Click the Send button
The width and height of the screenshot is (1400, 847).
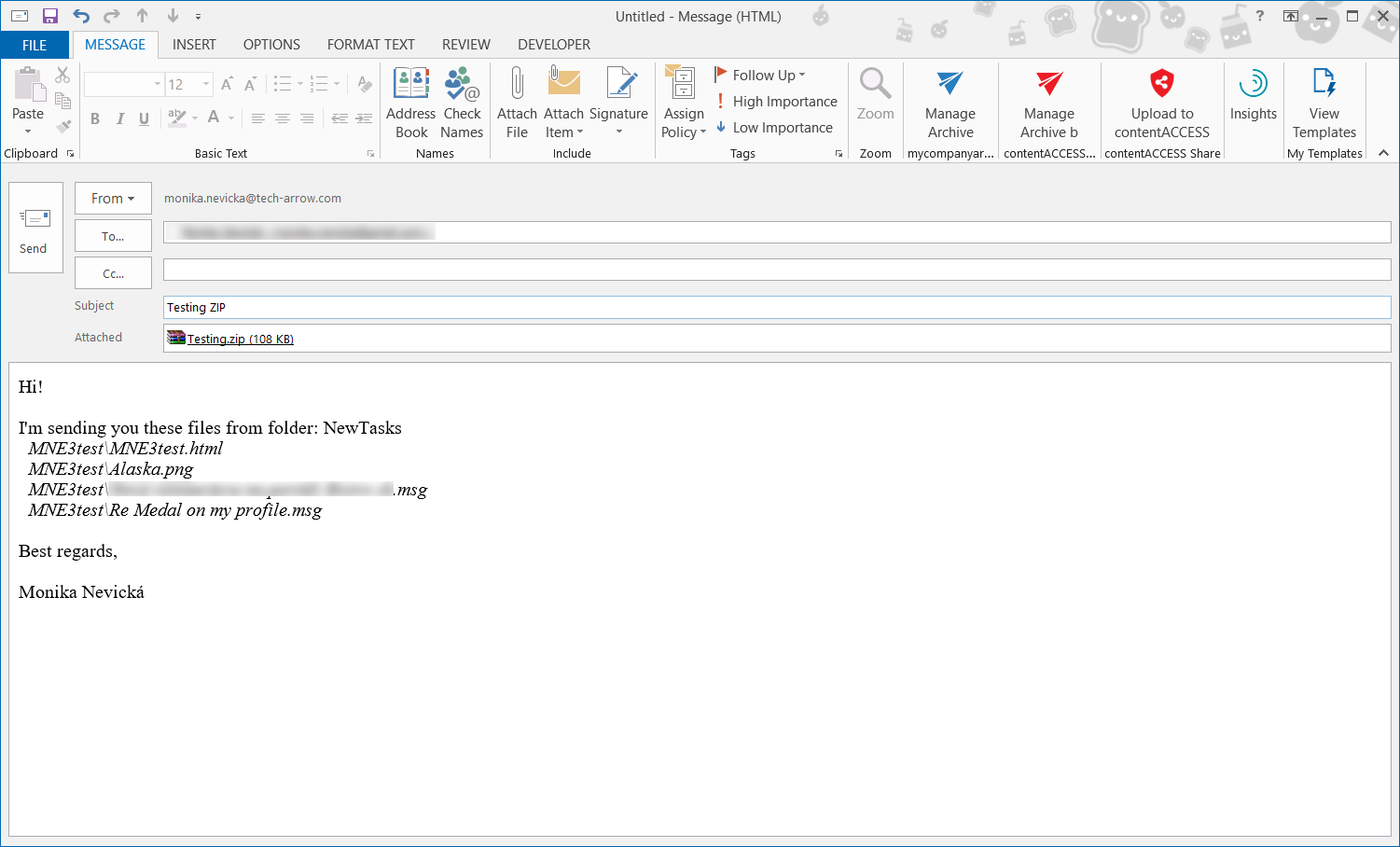(x=35, y=228)
